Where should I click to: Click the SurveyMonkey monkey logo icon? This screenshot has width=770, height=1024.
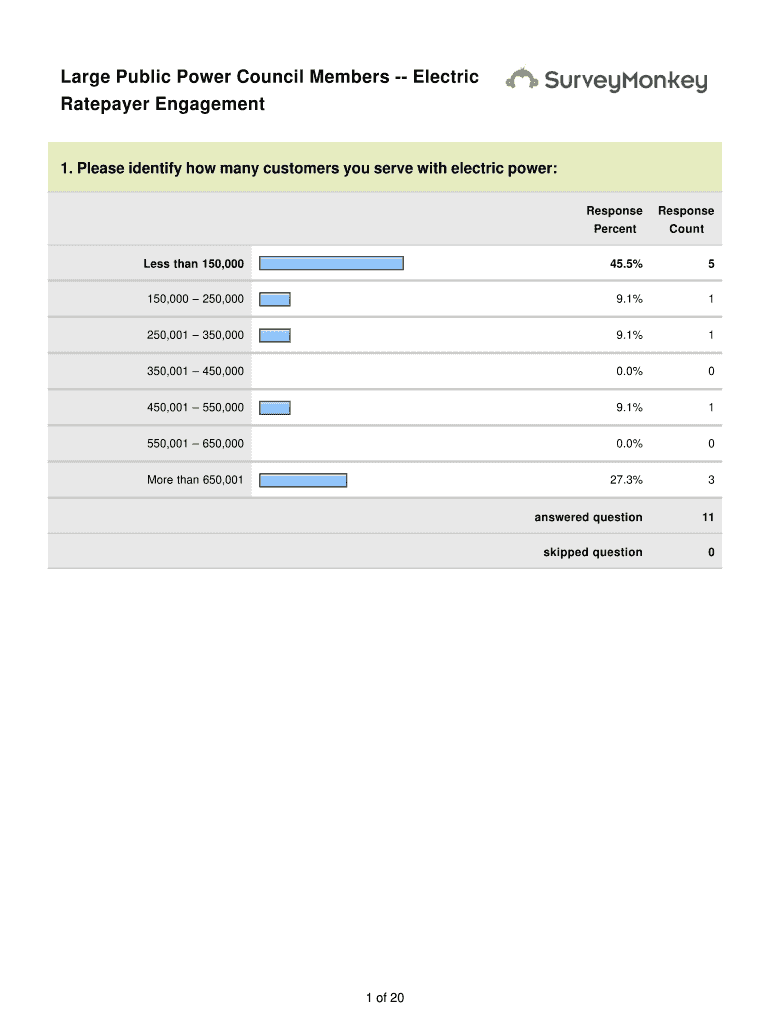click(523, 79)
